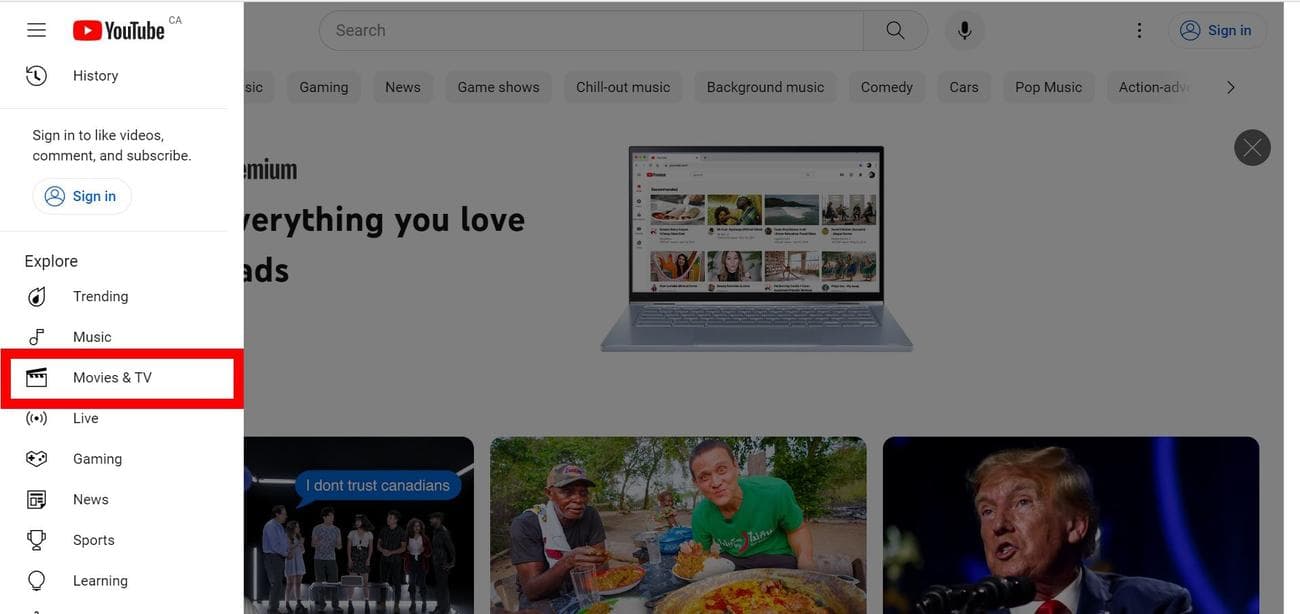
Task: Go to the Live section
Action: coord(86,418)
